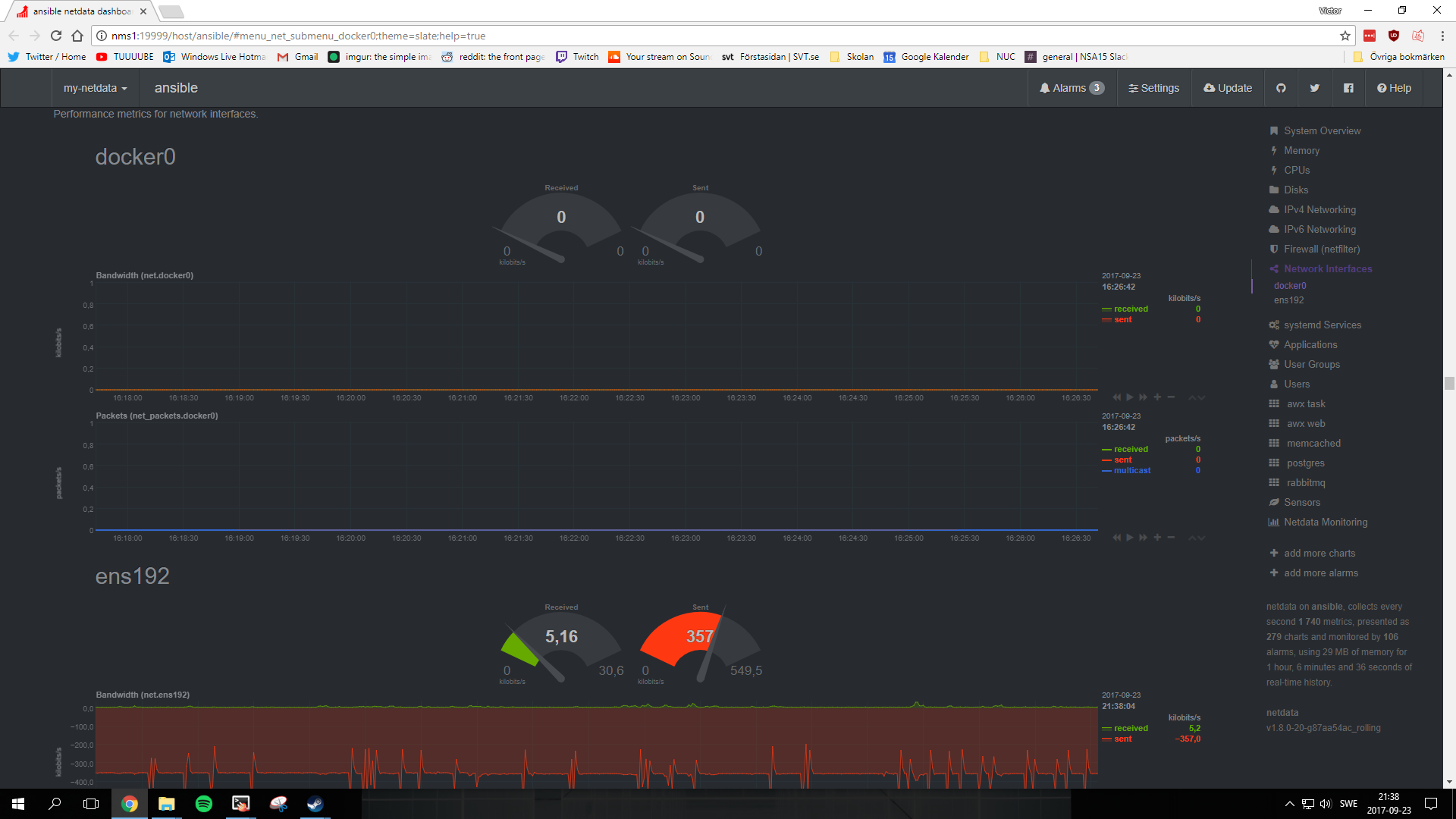Open the my-netdata dropdown
The height and width of the screenshot is (819, 1456).
point(95,88)
